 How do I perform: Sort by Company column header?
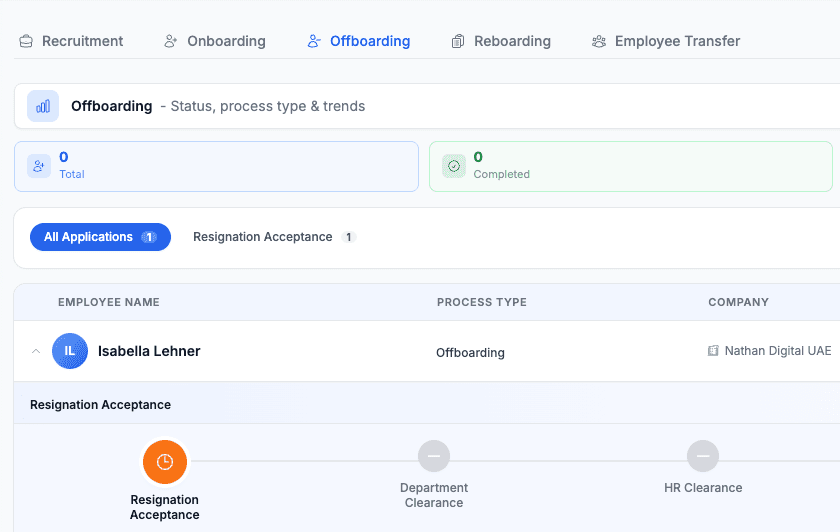pos(738,302)
